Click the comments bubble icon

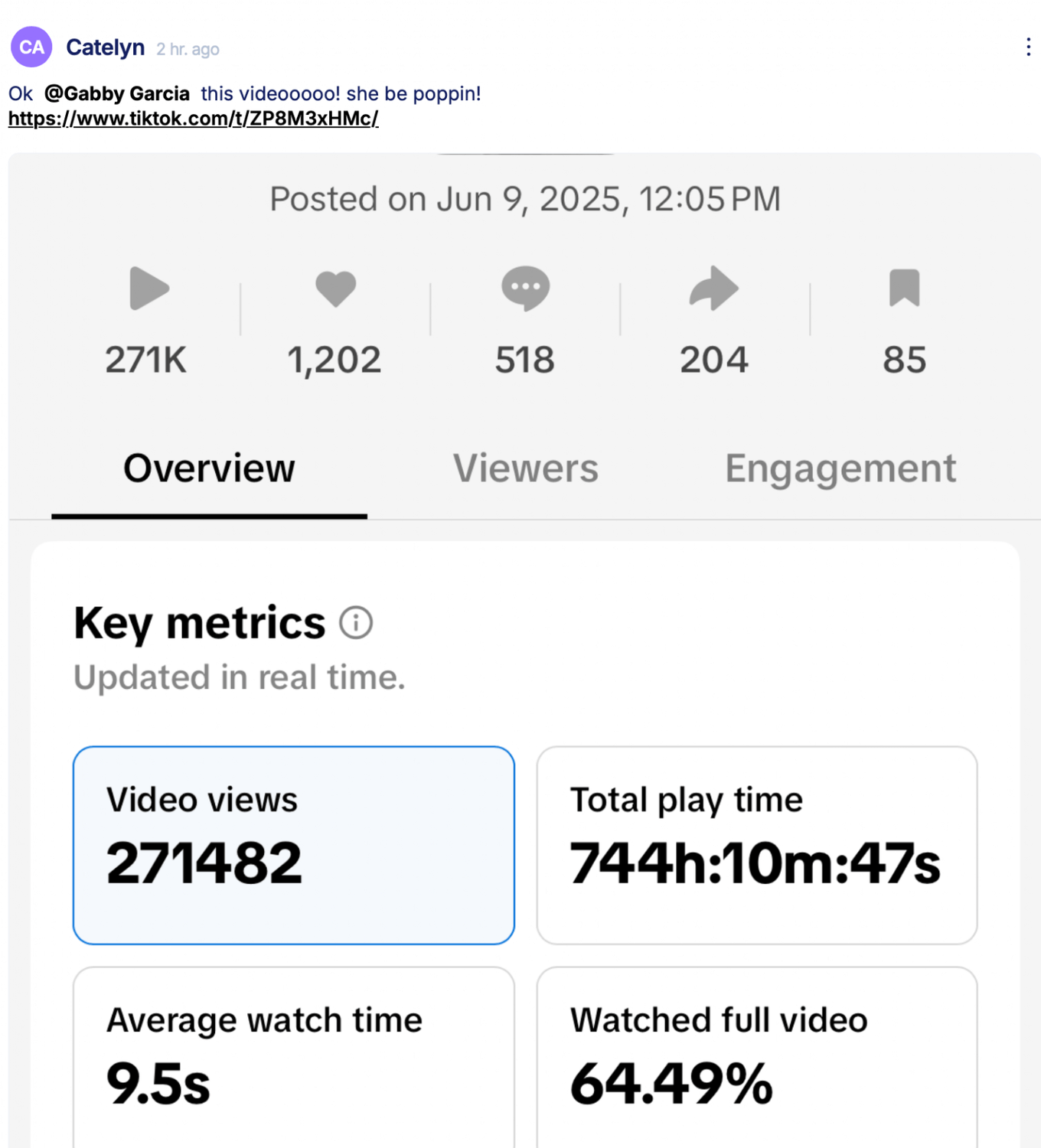(525, 289)
